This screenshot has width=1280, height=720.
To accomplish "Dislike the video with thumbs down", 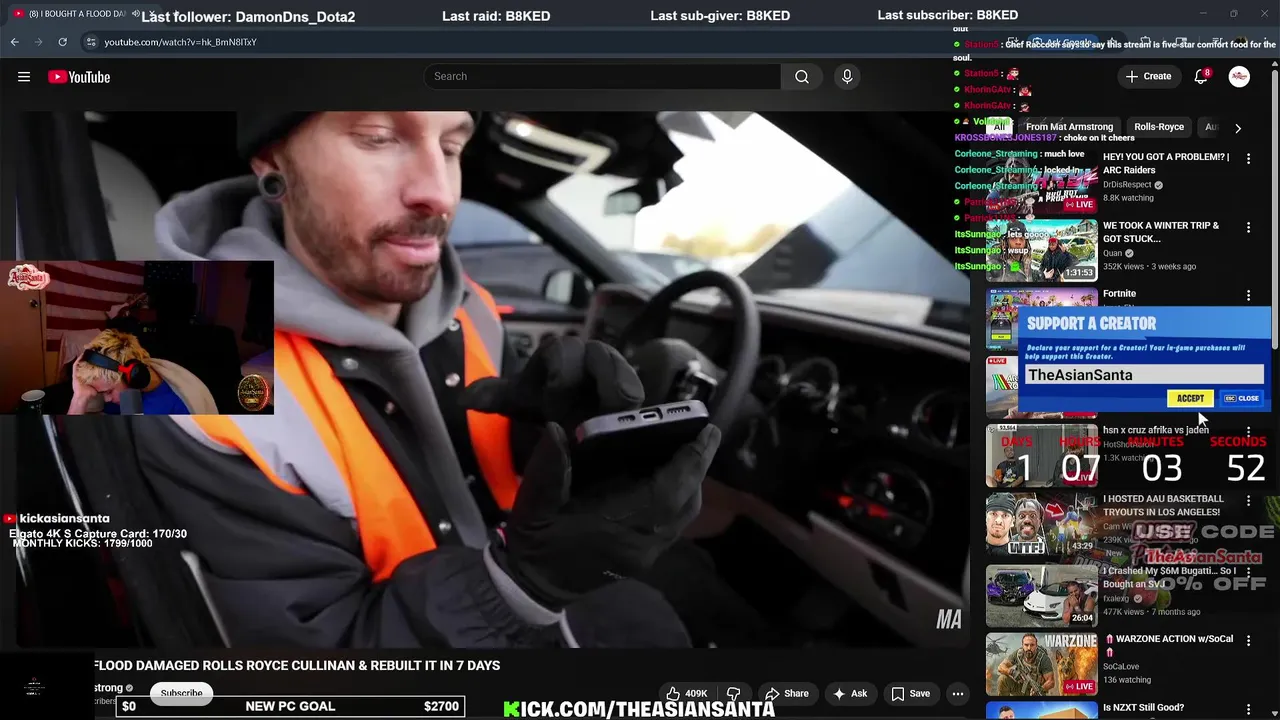I will (x=733, y=693).
